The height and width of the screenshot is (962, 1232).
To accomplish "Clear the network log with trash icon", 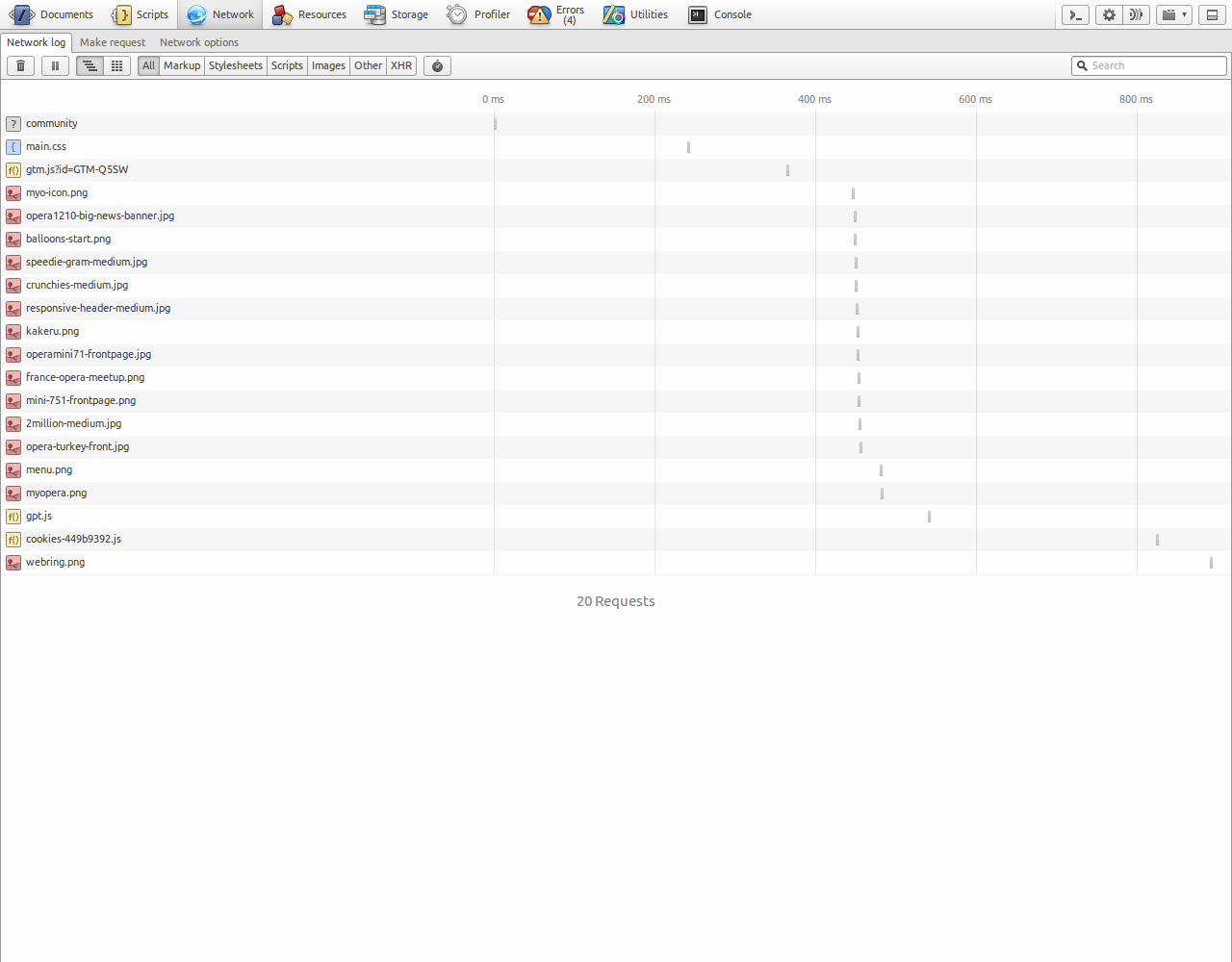I will tap(21, 65).
